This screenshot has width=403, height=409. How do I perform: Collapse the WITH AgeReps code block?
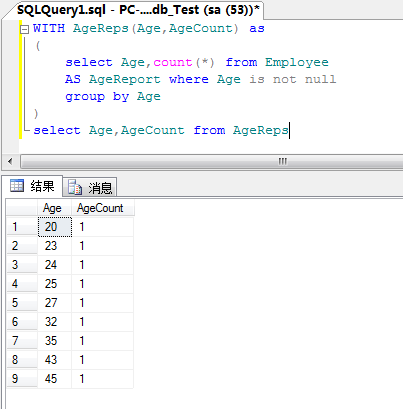[x=24, y=30]
